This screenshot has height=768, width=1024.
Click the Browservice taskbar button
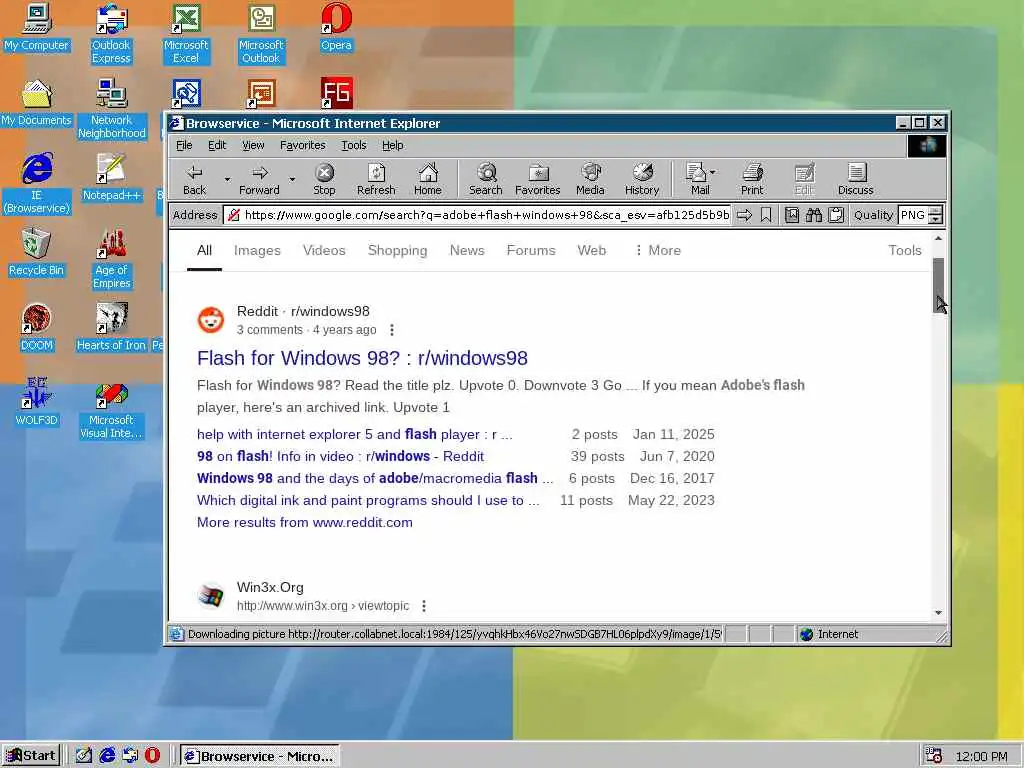260,756
